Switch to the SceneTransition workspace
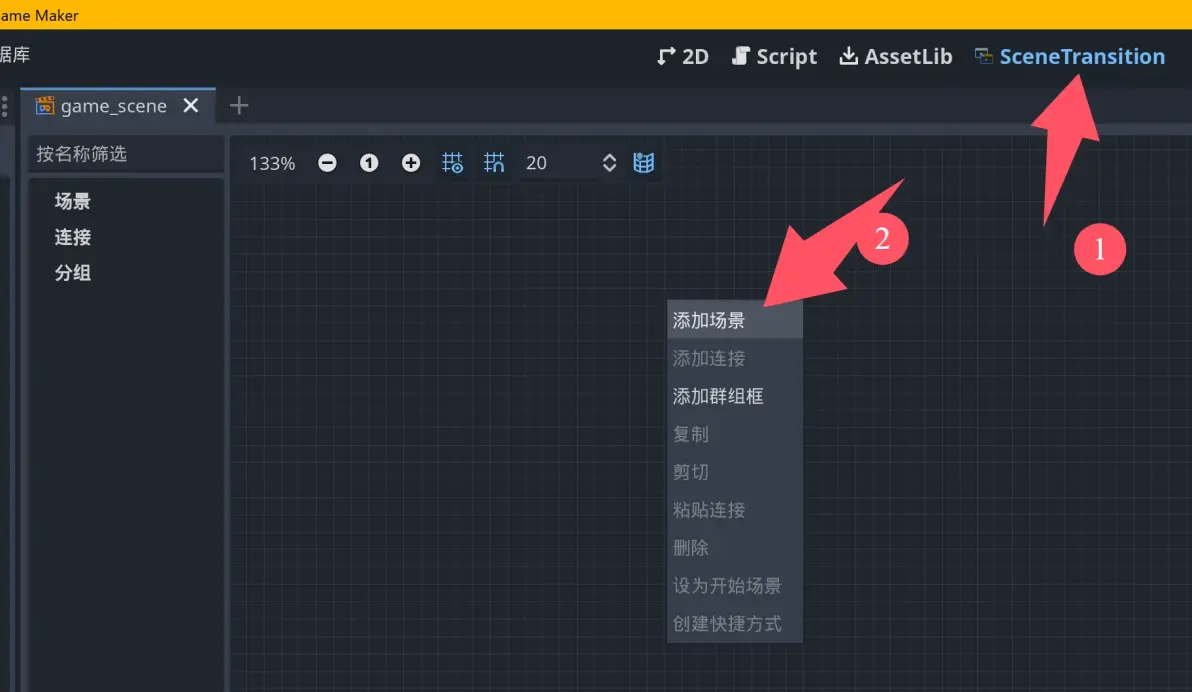1192x692 pixels. click(x=1070, y=57)
